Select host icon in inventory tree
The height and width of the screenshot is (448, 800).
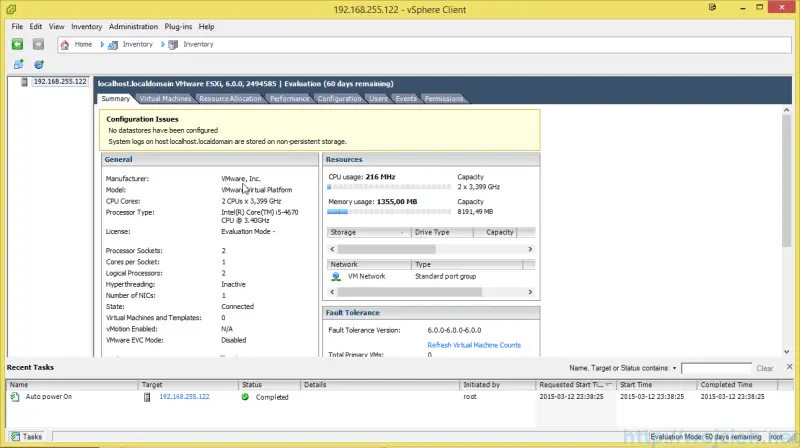click(24, 82)
